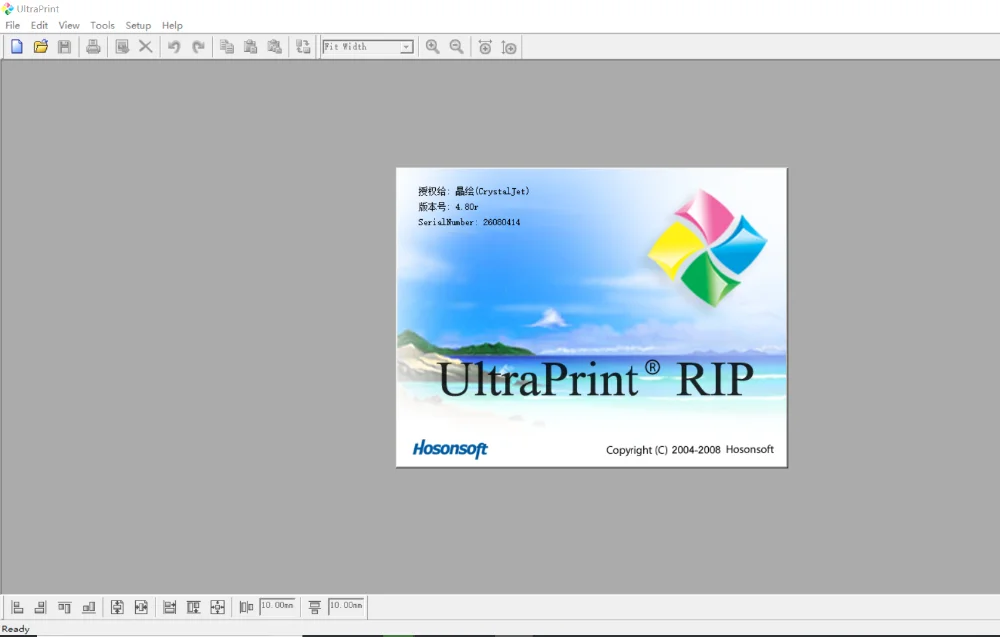Click the Zoom In magnifier icon

[x=432, y=47]
